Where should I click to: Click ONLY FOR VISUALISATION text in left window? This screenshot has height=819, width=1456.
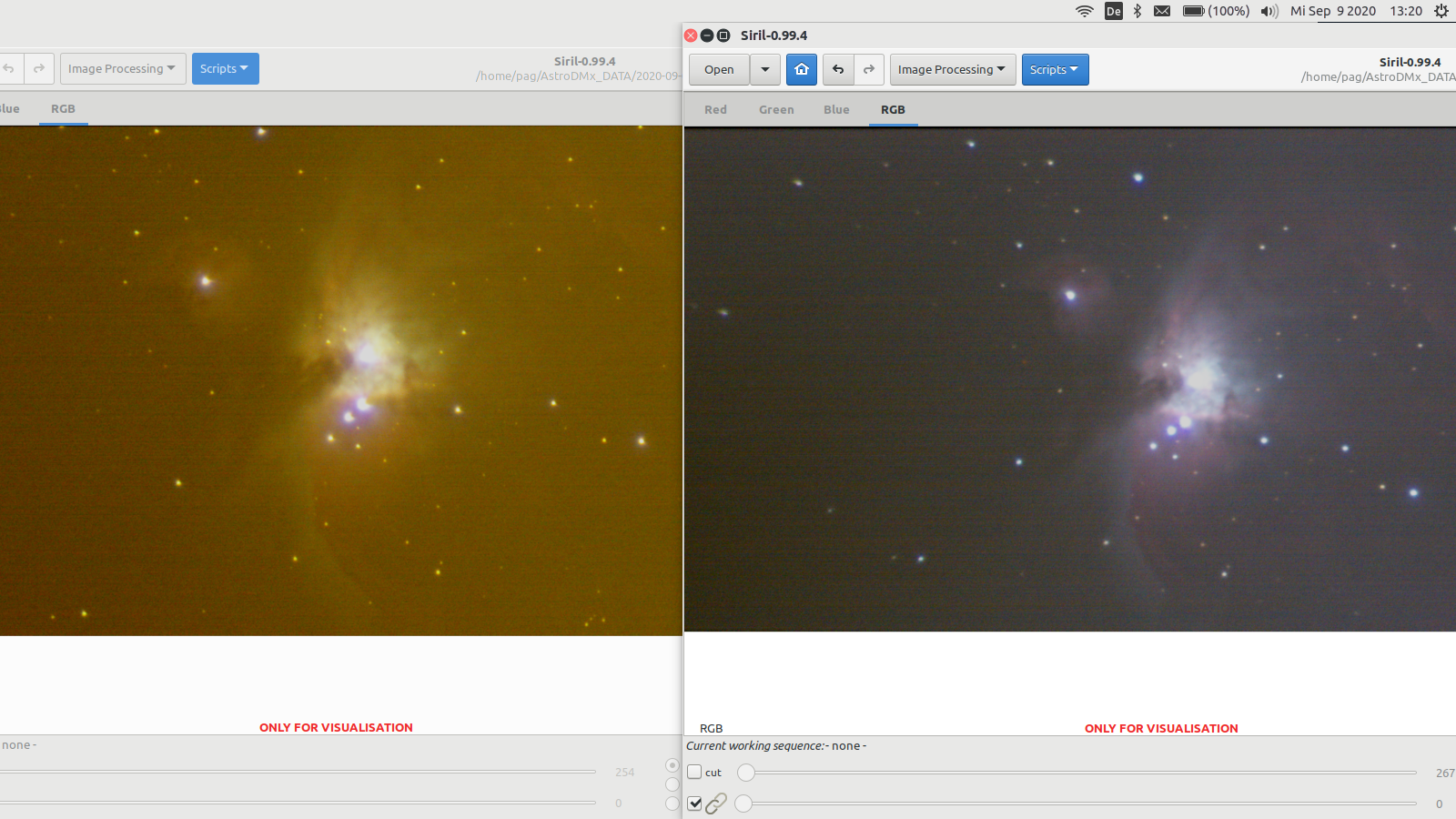tap(336, 727)
